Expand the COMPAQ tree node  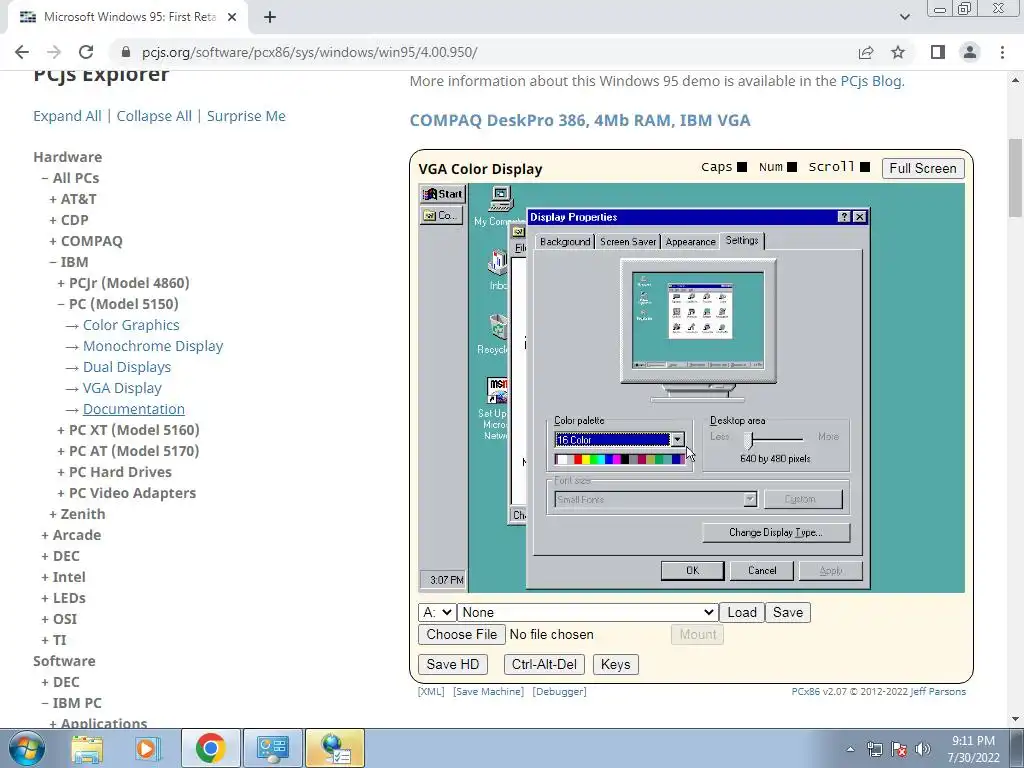click(86, 241)
